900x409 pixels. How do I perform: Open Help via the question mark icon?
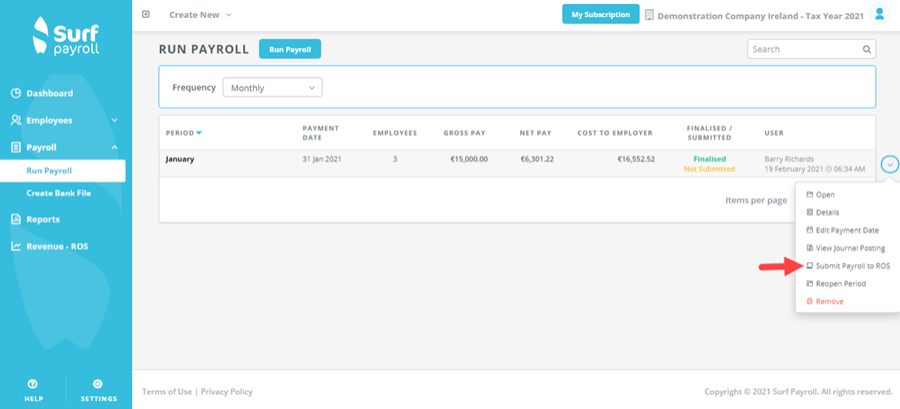33,384
